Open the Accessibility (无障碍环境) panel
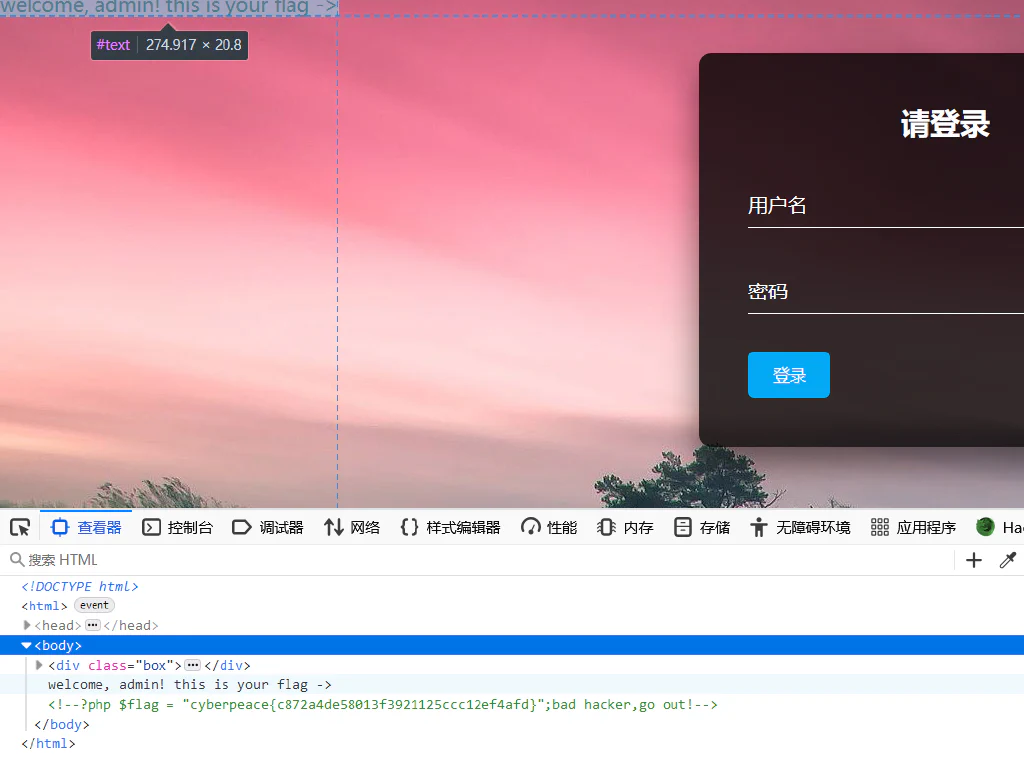Screen dimensions: 1024x769 (801, 527)
